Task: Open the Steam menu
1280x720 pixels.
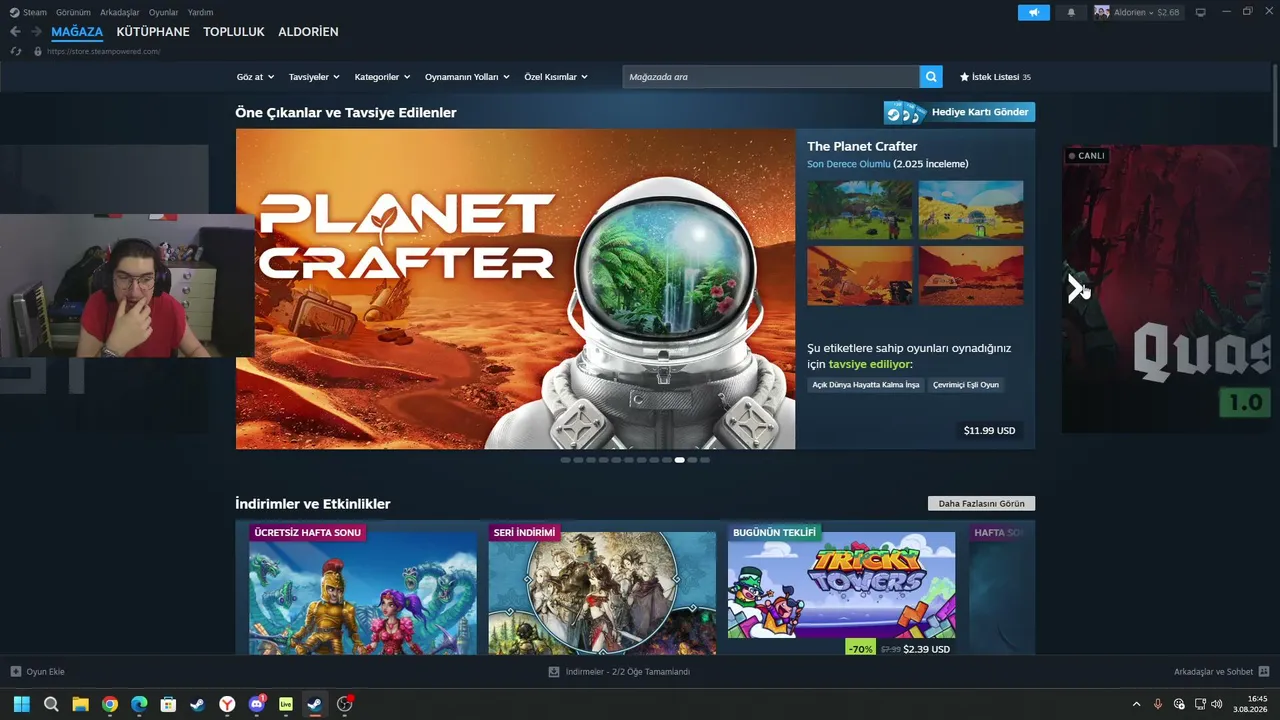Action: pos(35,12)
